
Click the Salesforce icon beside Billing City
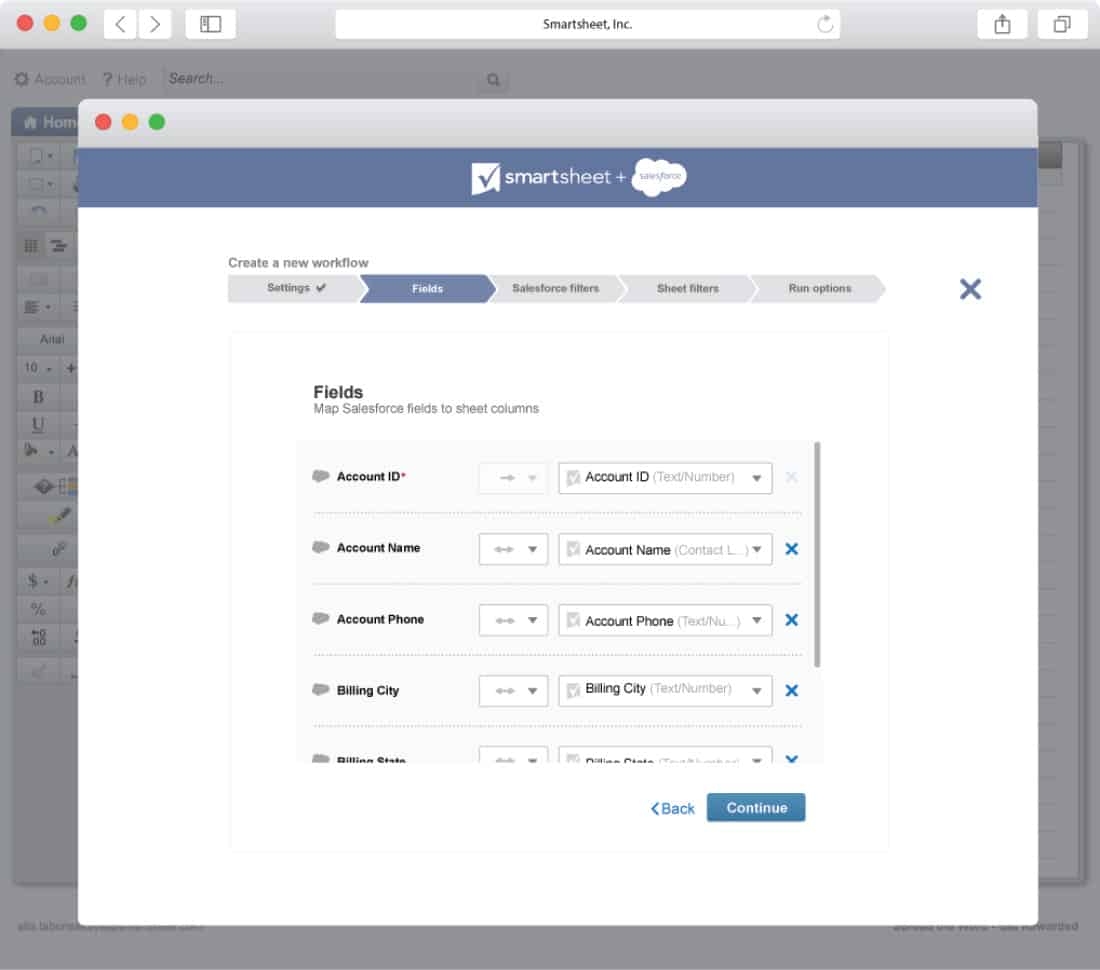coord(321,689)
